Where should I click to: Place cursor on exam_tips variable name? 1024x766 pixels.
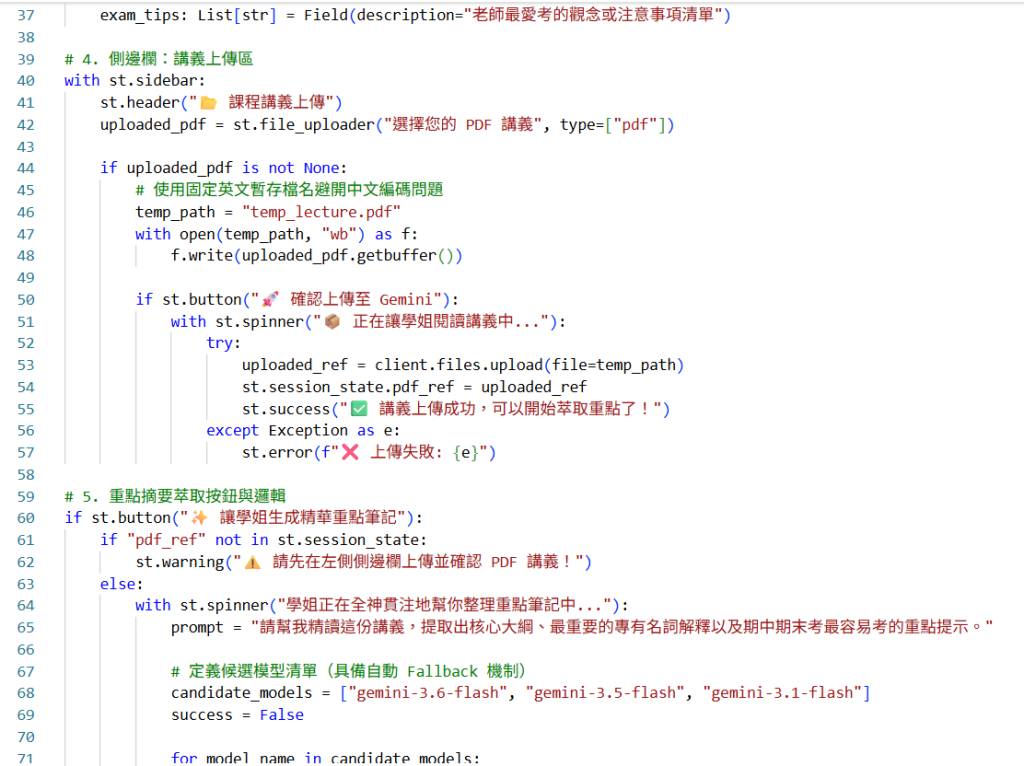(140, 15)
